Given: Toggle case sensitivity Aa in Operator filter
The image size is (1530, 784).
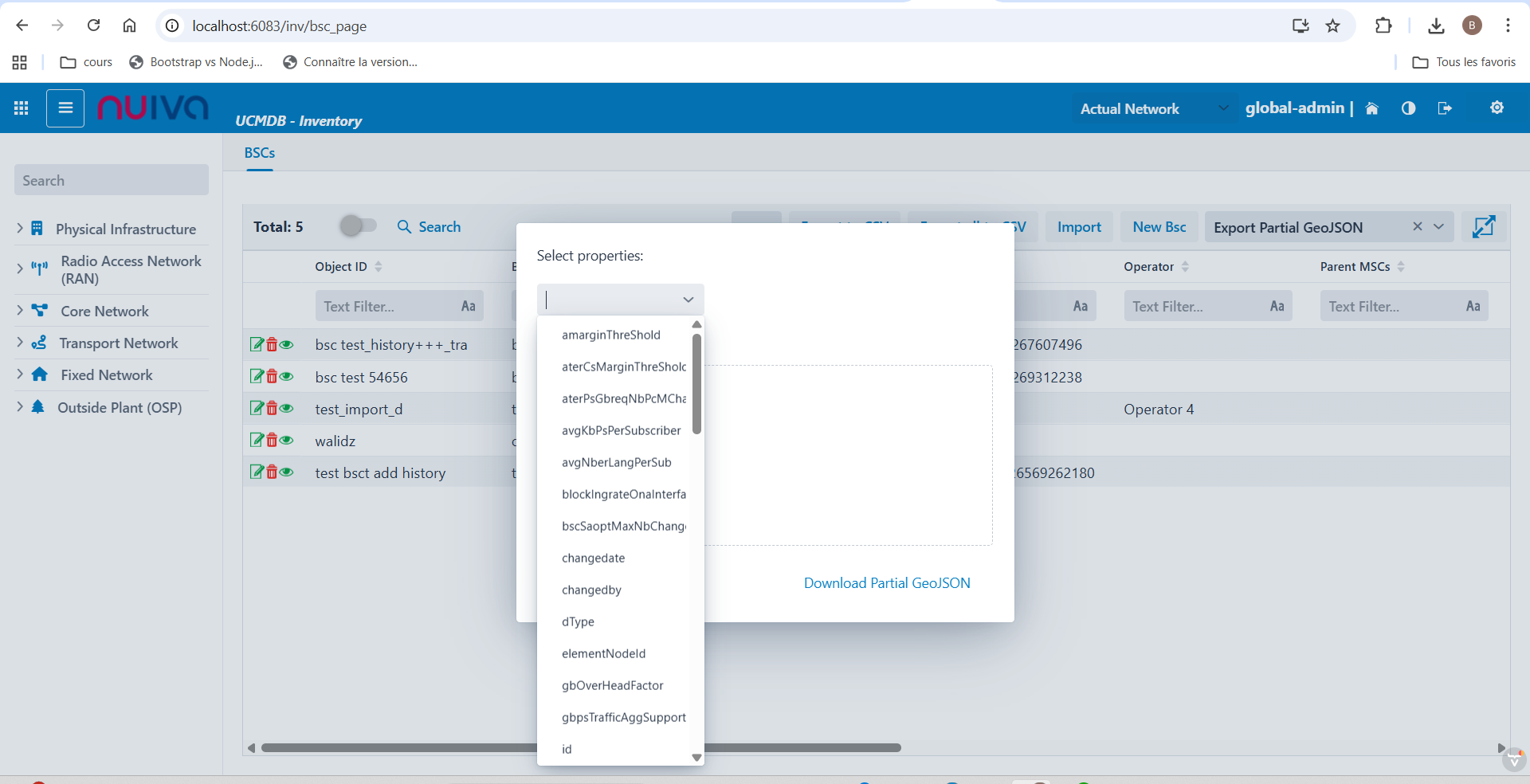Looking at the screenshot, I should click(x=1277, y=307).
